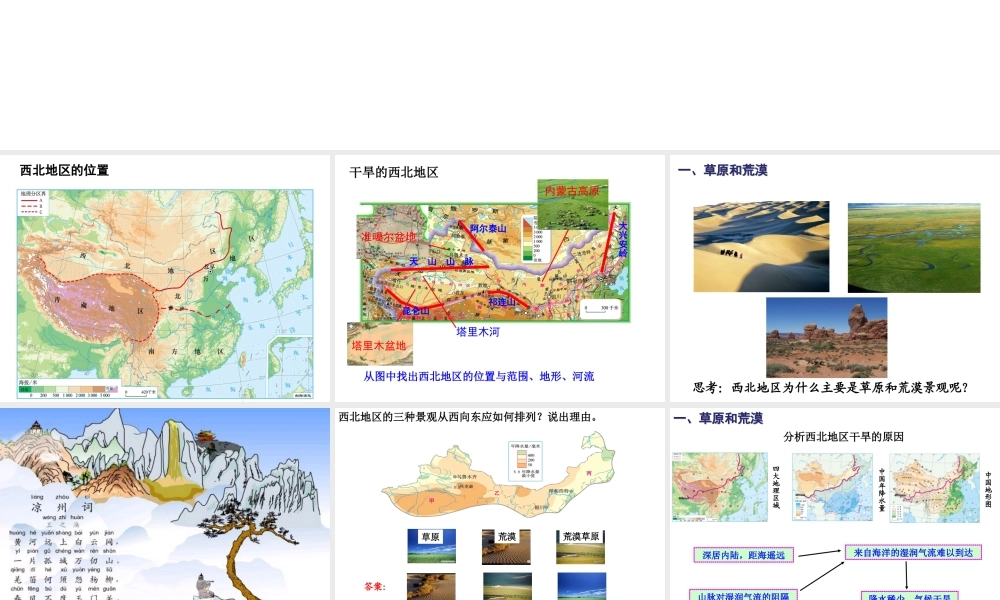Click the 祁连山 label
1000x600 pixels.
[x=502, y=302]
